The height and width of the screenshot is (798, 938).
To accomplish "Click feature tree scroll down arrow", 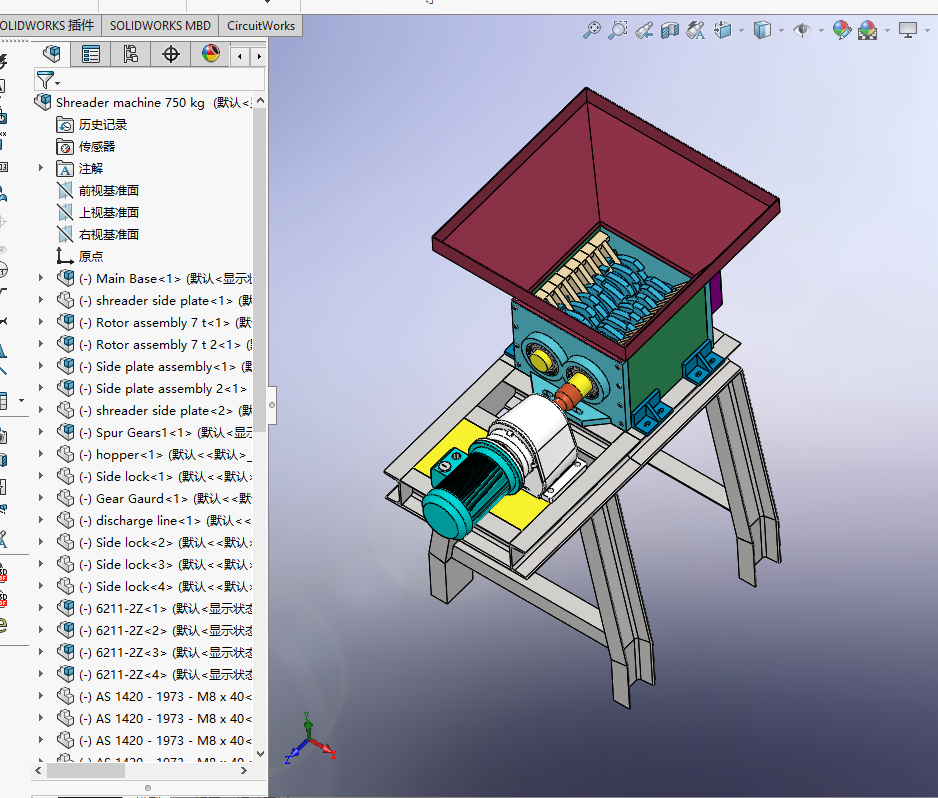I will 260,754.
